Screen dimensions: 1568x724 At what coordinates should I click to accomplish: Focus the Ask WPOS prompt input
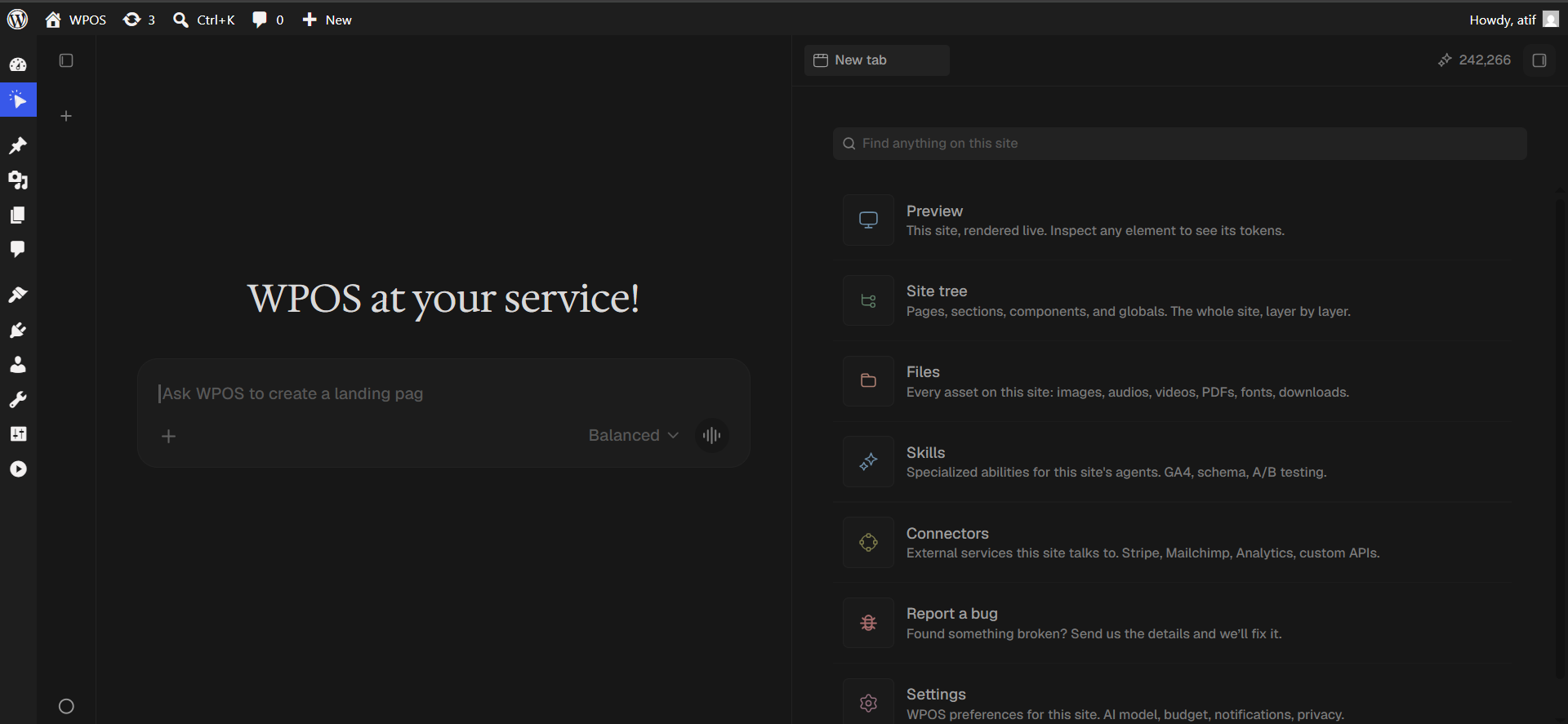(x=443, y=393)
